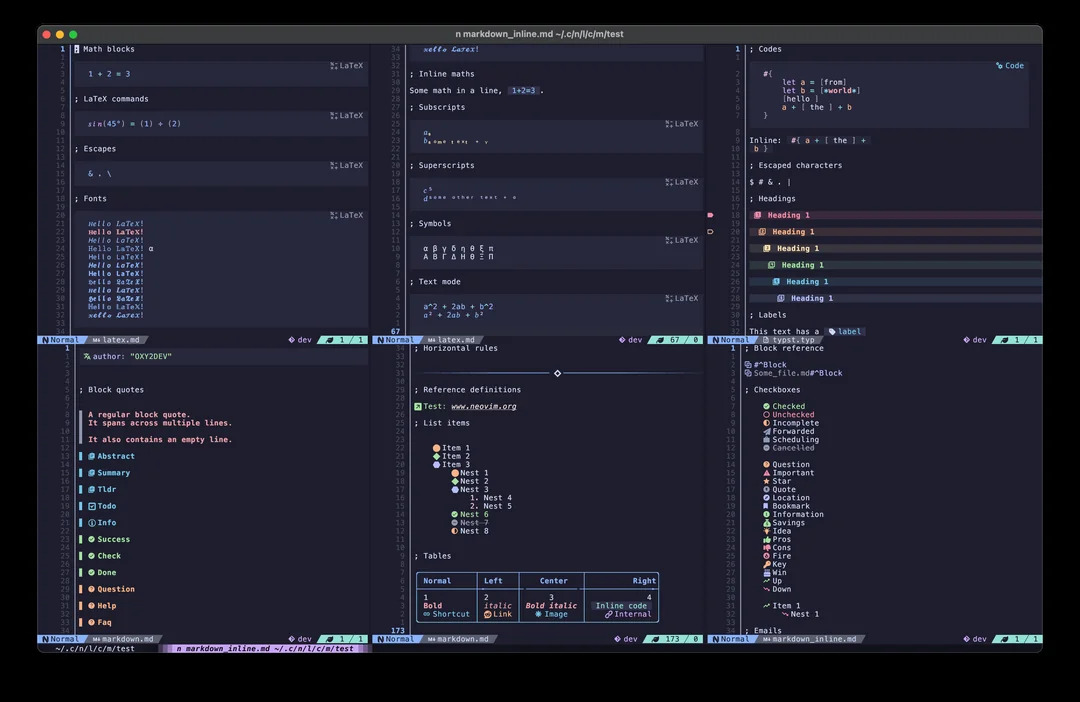Click the red Heading 1 row
This screenshot has height=702, width=1080.
(x=895, y=215)
